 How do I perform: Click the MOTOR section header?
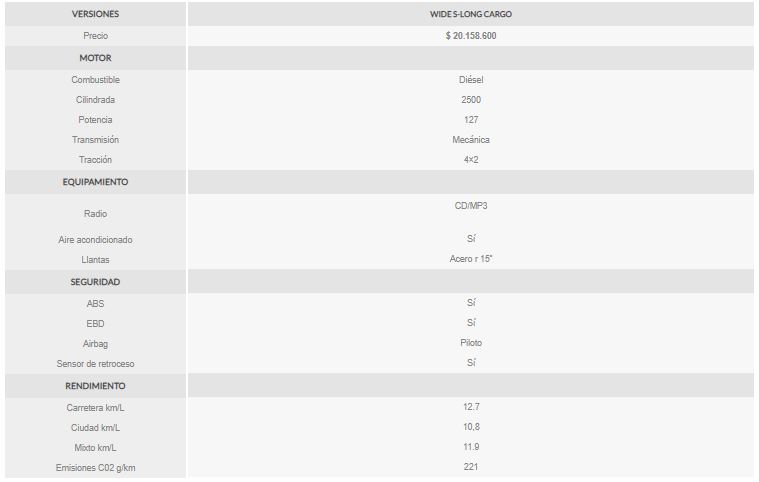point(95,58)
